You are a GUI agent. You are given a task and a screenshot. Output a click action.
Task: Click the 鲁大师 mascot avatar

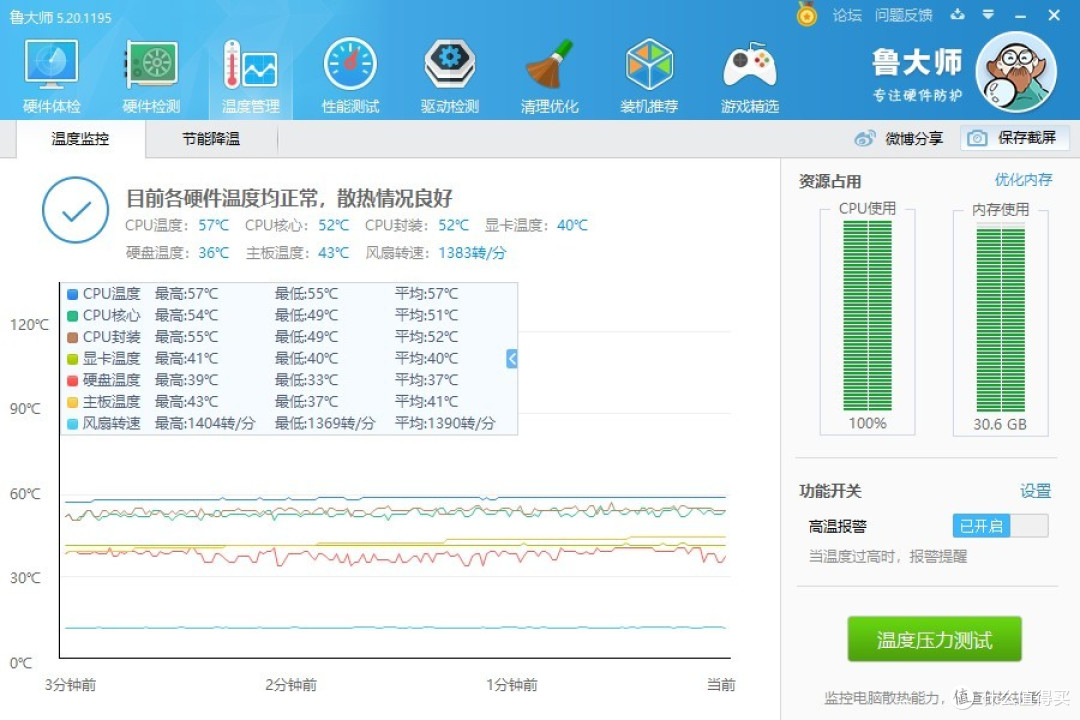(x=1016, y=72)
